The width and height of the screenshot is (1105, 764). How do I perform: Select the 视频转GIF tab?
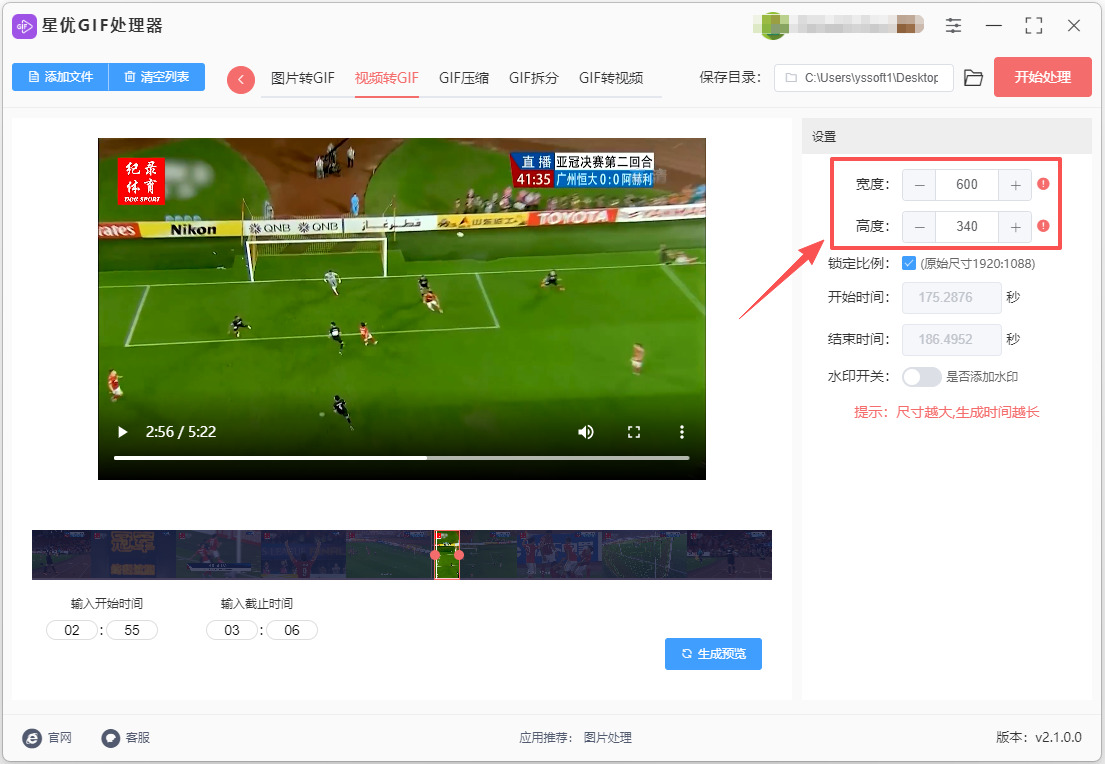tap(387, 78)
